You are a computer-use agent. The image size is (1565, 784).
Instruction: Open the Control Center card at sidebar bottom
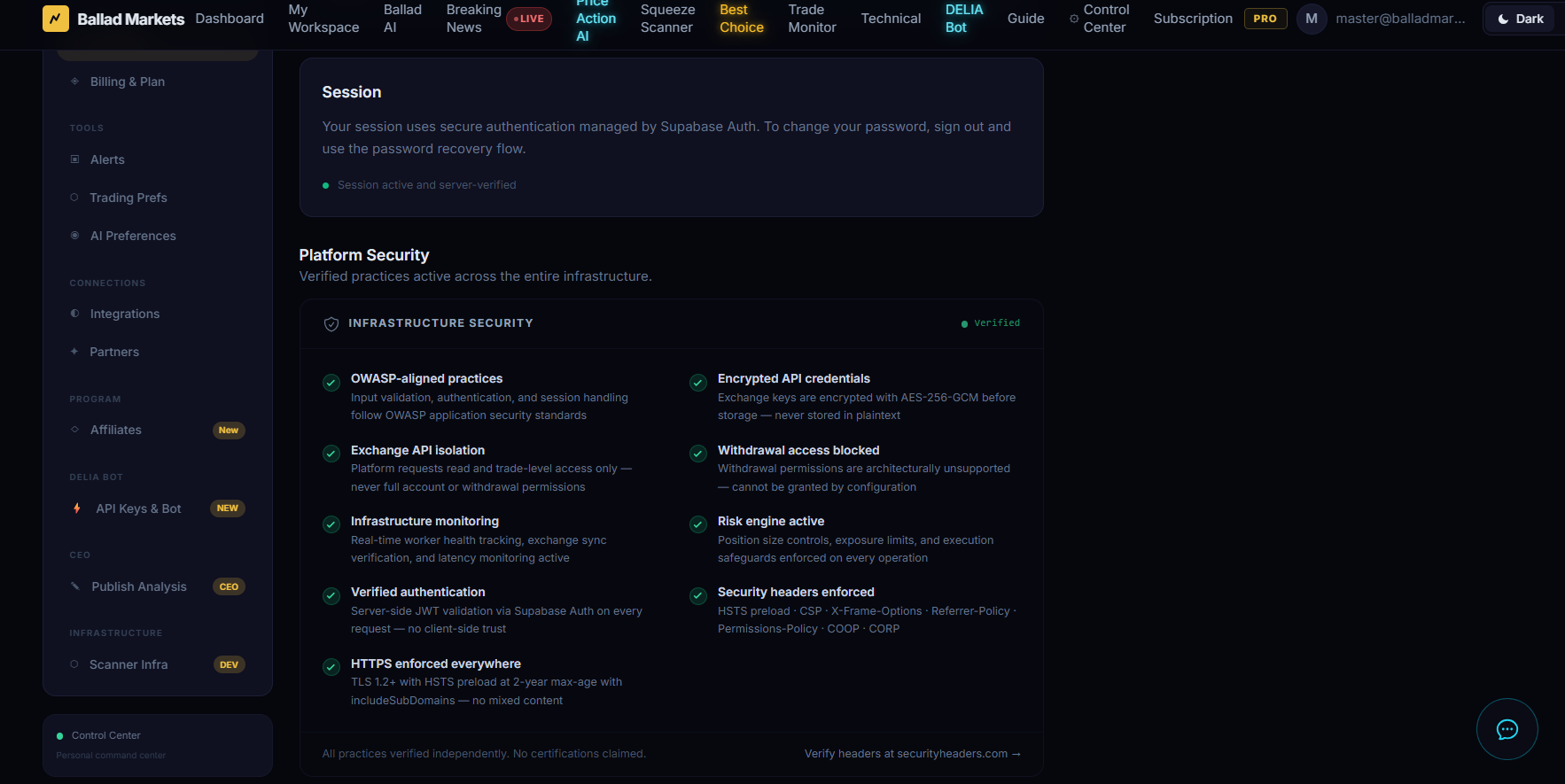[158, 745]
